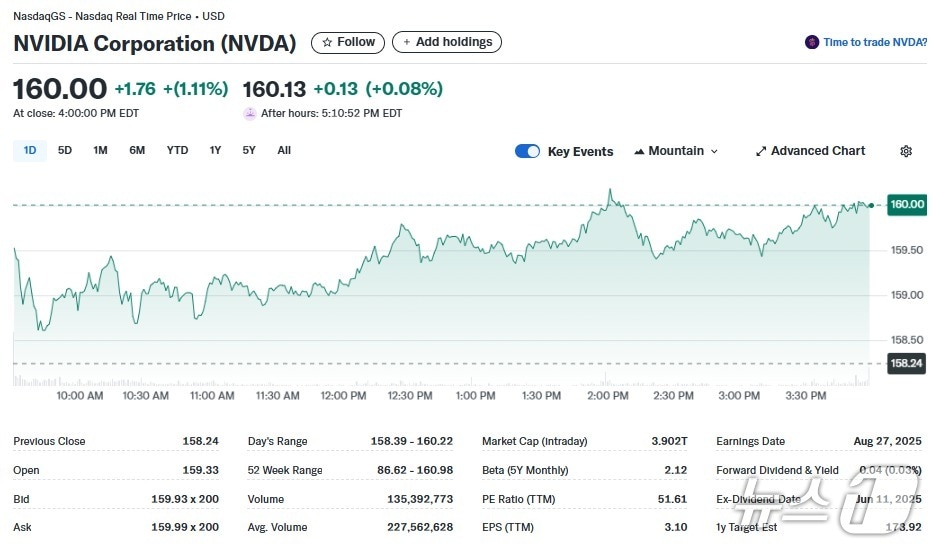The width and height of the screenshot is (932, 548).
Task: Open chart settings gear icon
Action: tap(906, 151)
